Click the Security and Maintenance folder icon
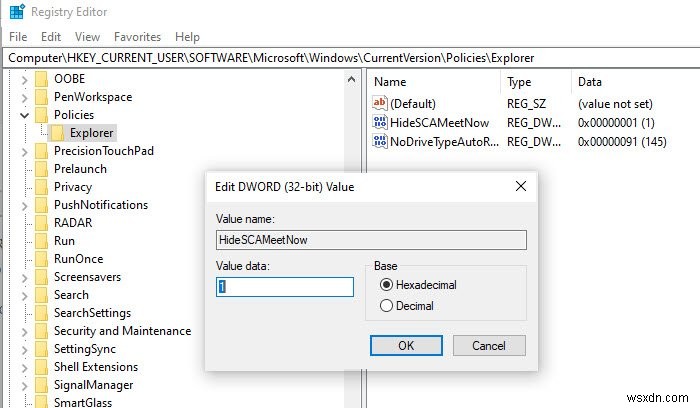This screenshot has height=408, width=700. (42, 331)
